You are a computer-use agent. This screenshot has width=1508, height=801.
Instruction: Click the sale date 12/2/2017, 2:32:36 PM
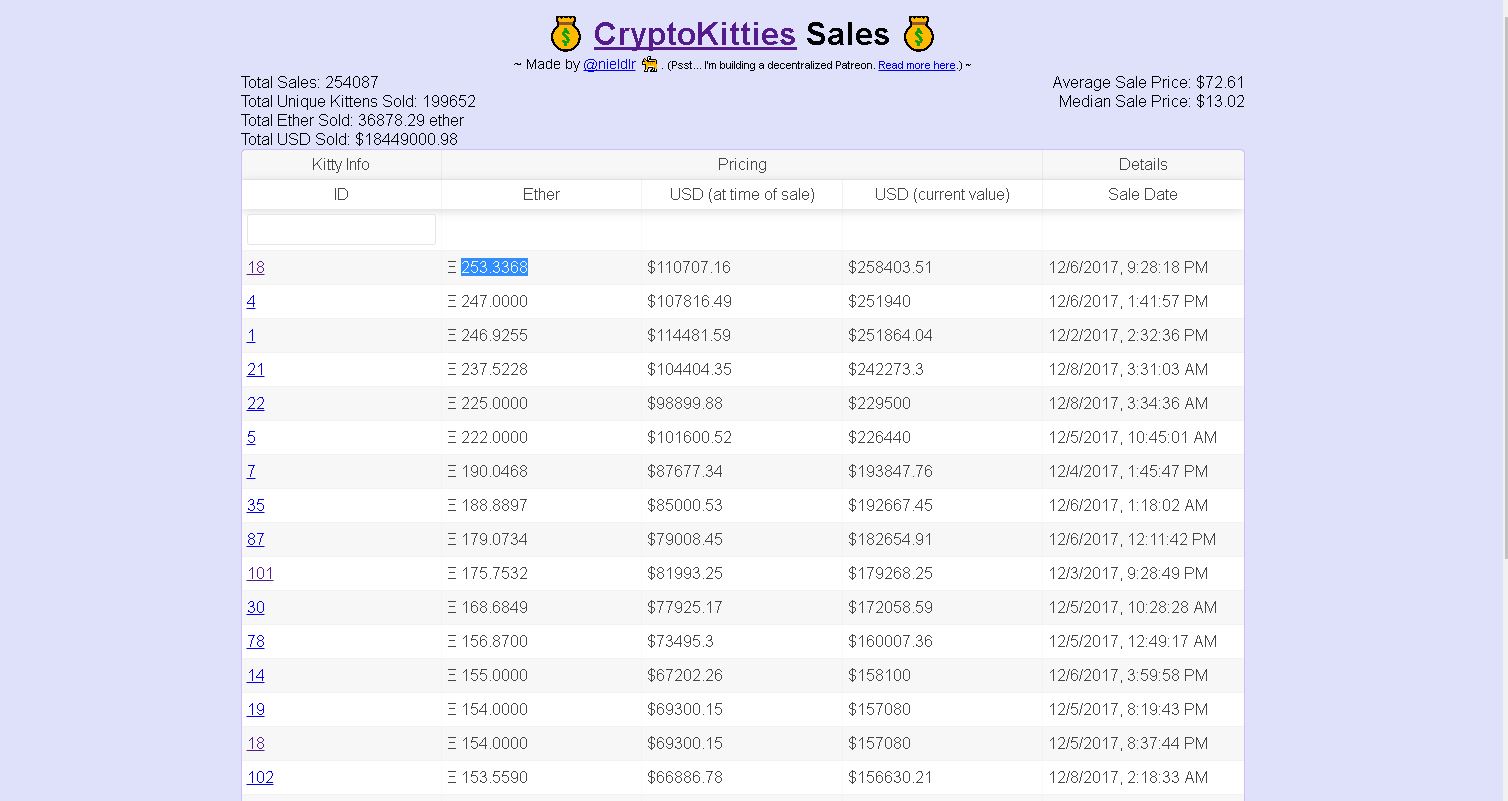[1128, 335]
